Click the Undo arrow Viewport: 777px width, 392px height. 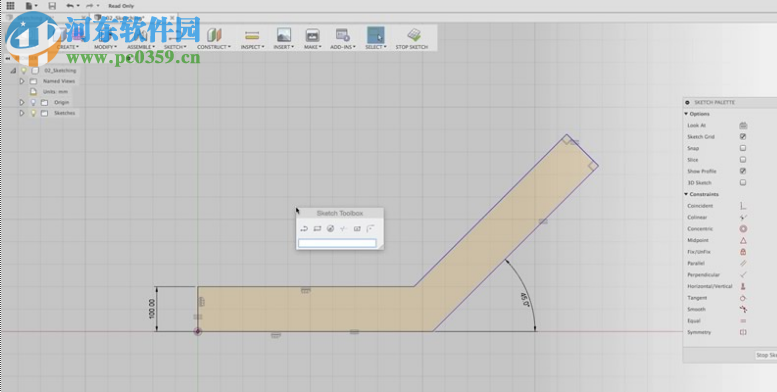tap(70, 6)
